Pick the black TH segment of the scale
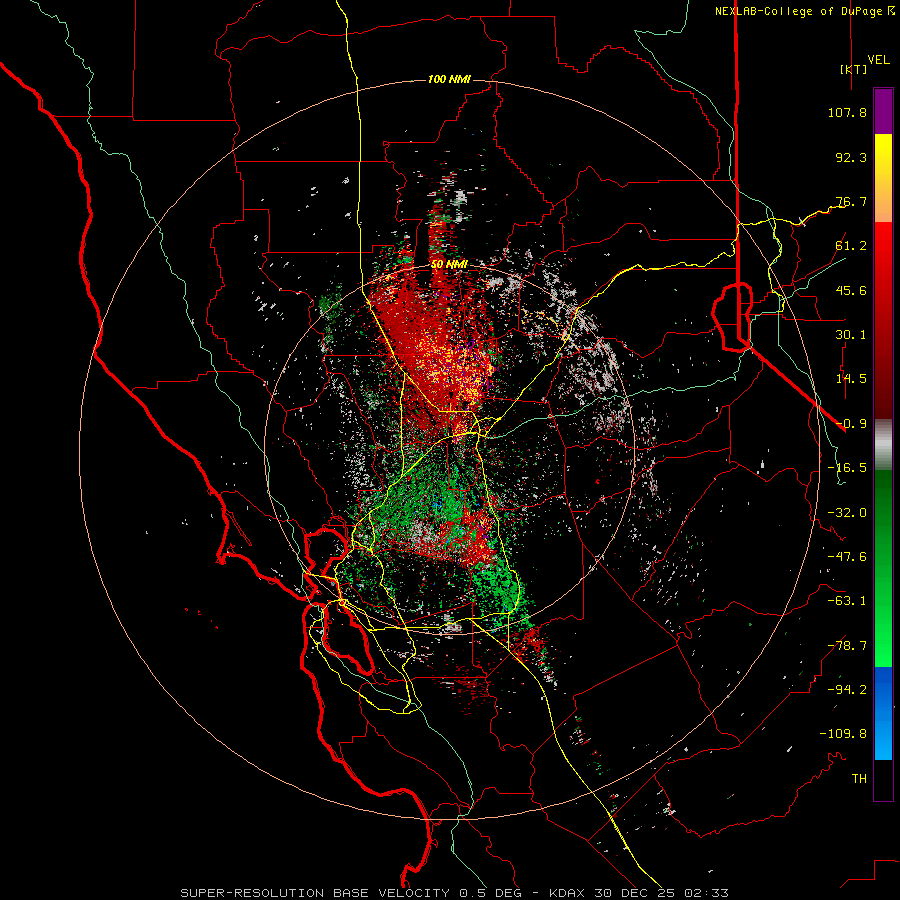 883,780
